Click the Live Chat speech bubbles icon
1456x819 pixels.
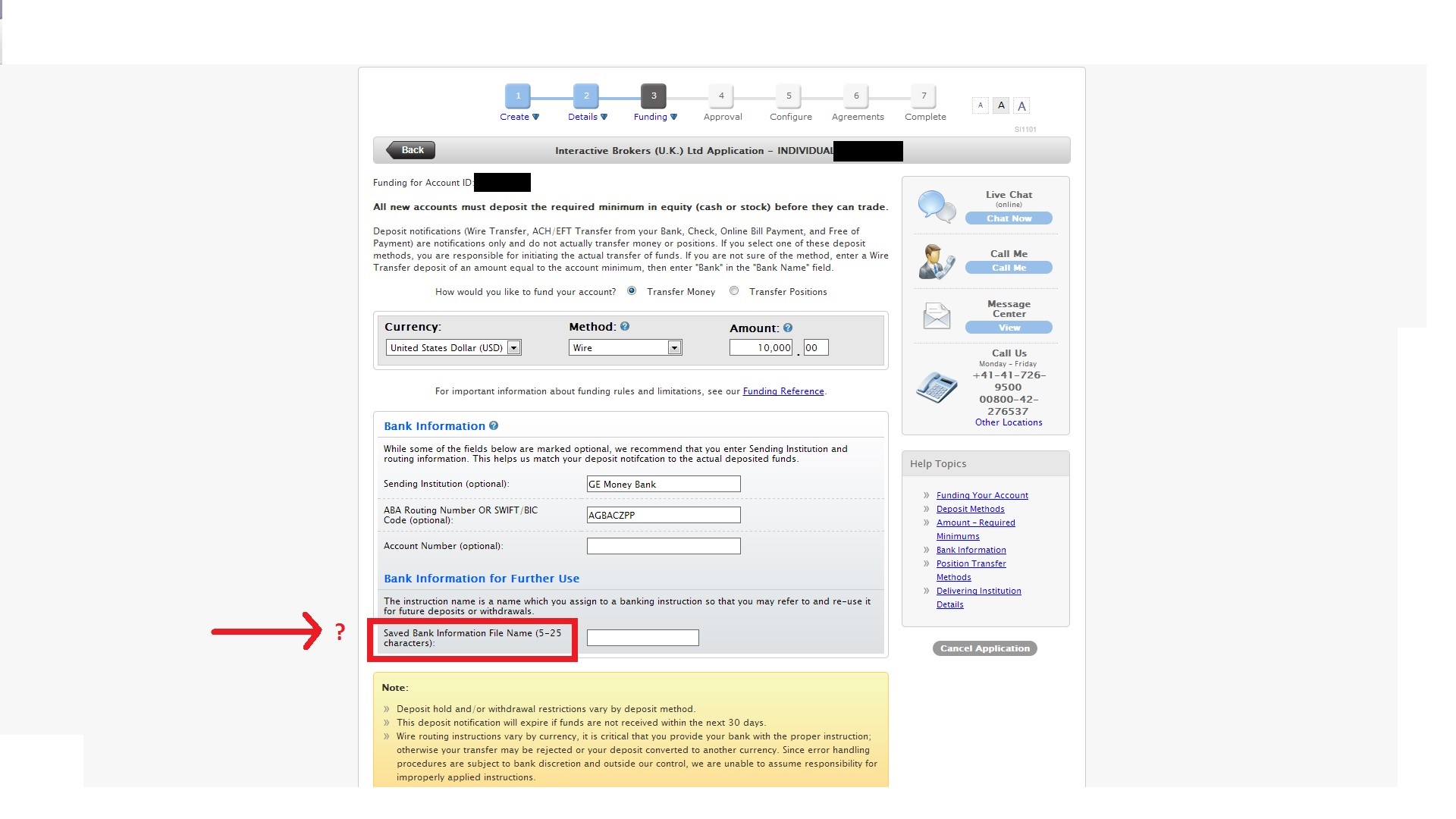(937, 206)
